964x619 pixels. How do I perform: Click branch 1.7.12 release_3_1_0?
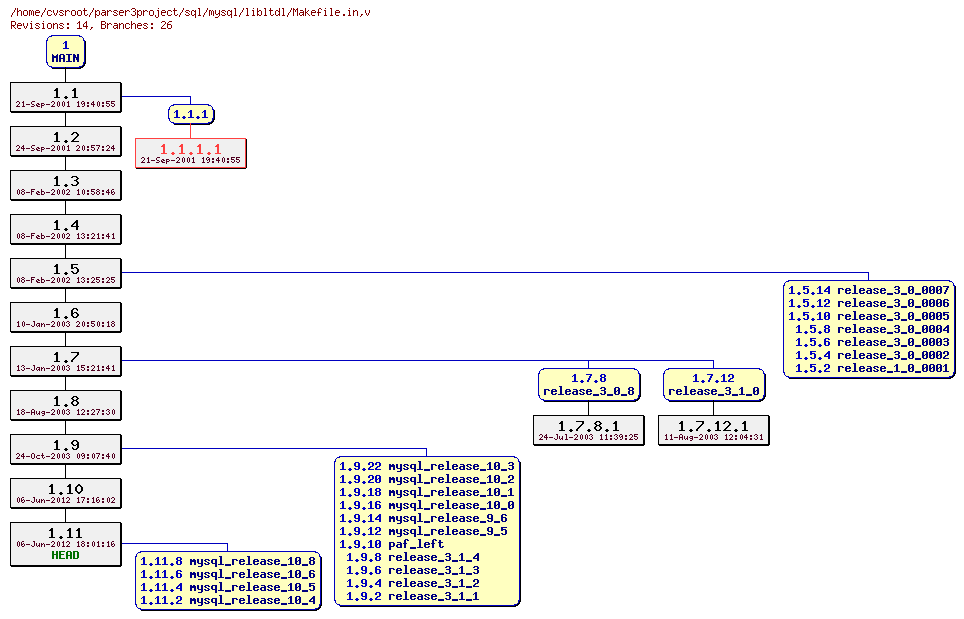tap(714, 385)
